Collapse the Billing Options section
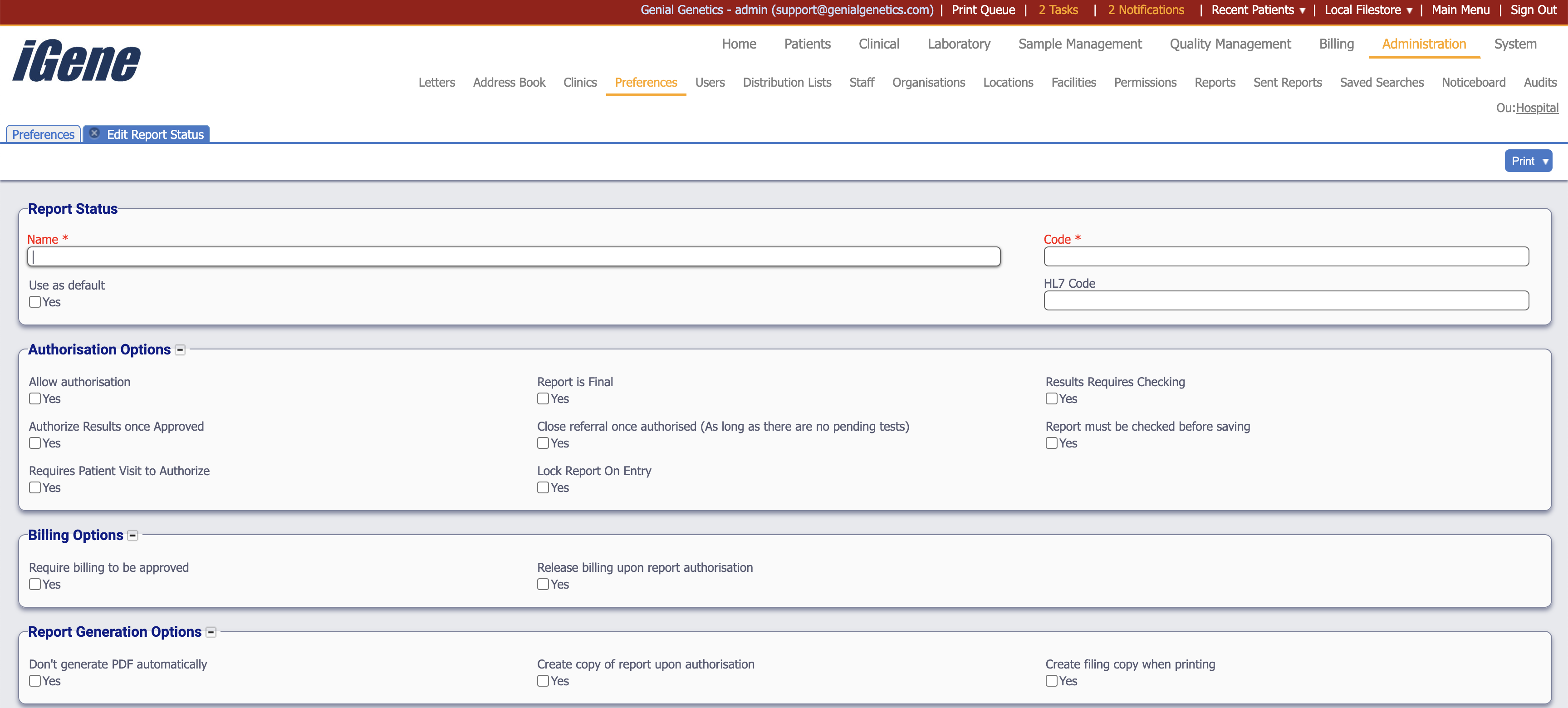Image resolution: width=1568 pixels, height=708 pixels. coord(132,536)
